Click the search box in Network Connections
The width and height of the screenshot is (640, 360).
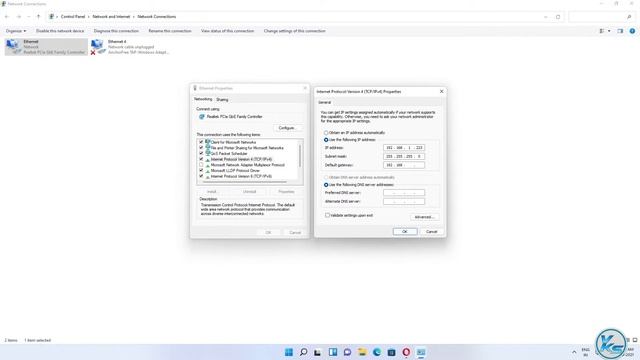(601, 17)
